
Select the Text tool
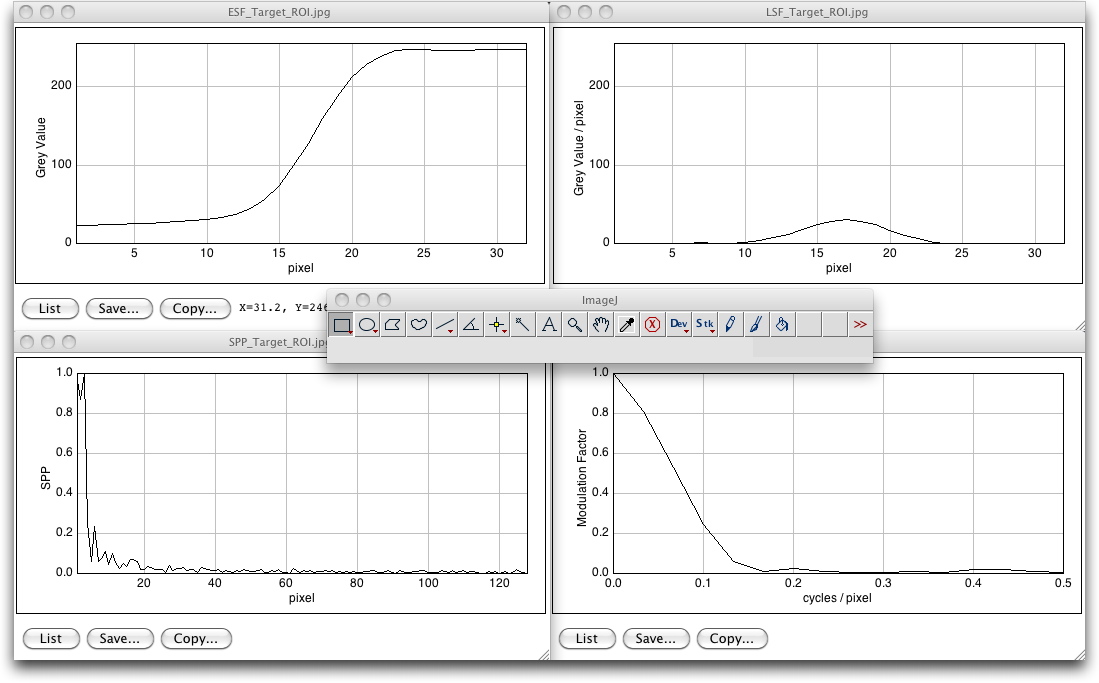[x=549, y=325]
